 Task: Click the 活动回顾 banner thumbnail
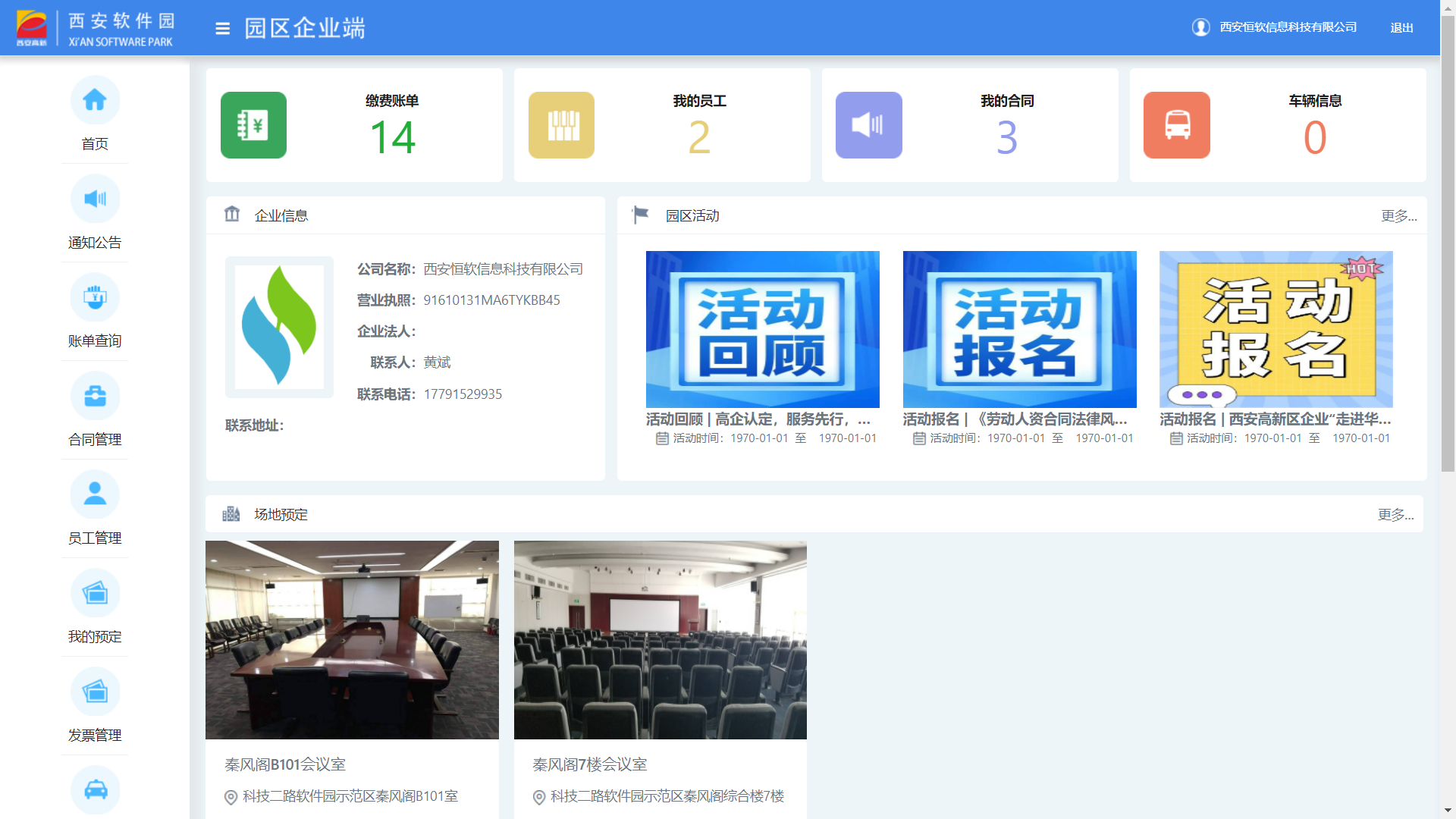763,329
